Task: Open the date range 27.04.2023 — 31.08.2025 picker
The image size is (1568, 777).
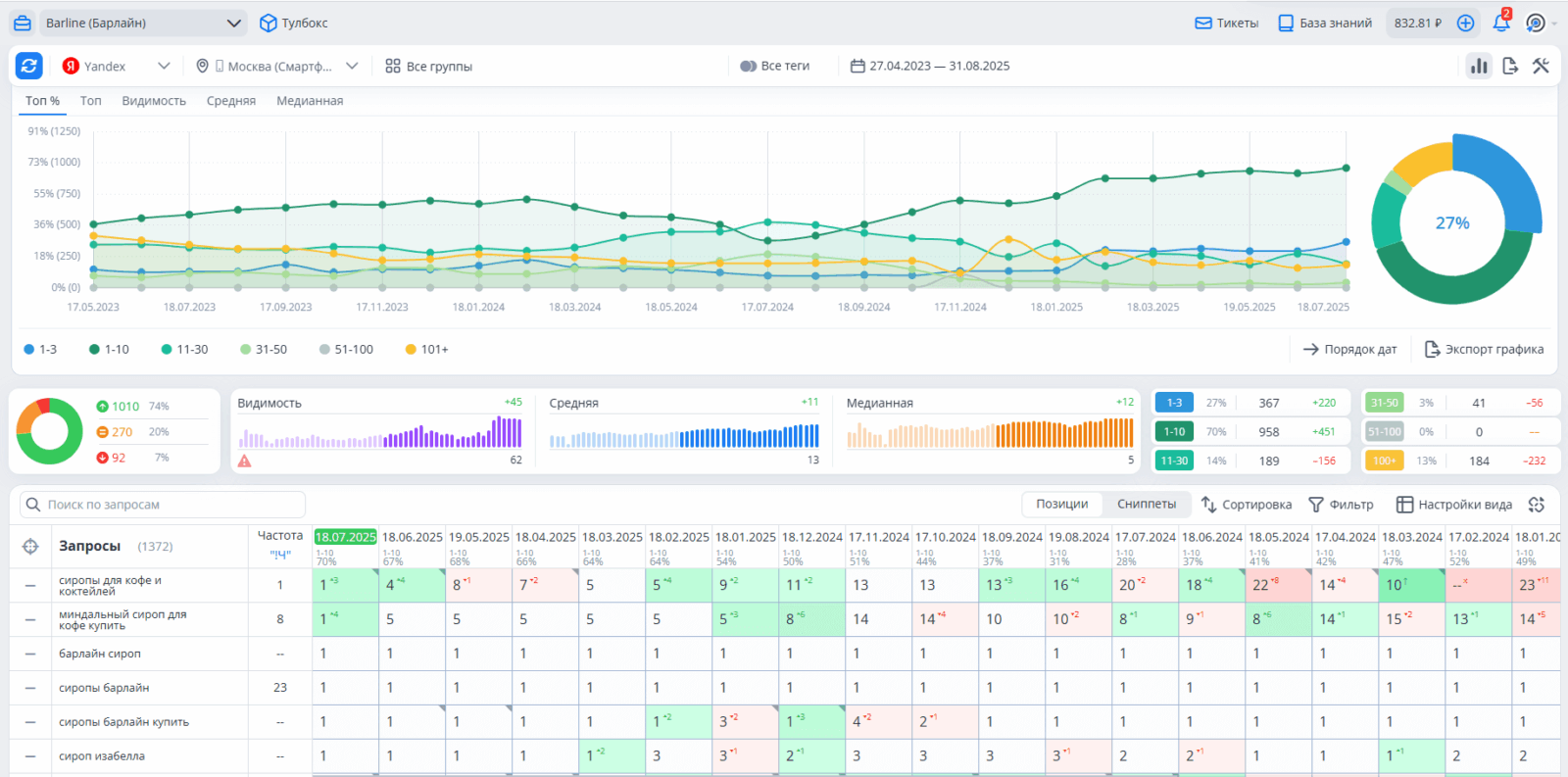Action: point(930,66)
